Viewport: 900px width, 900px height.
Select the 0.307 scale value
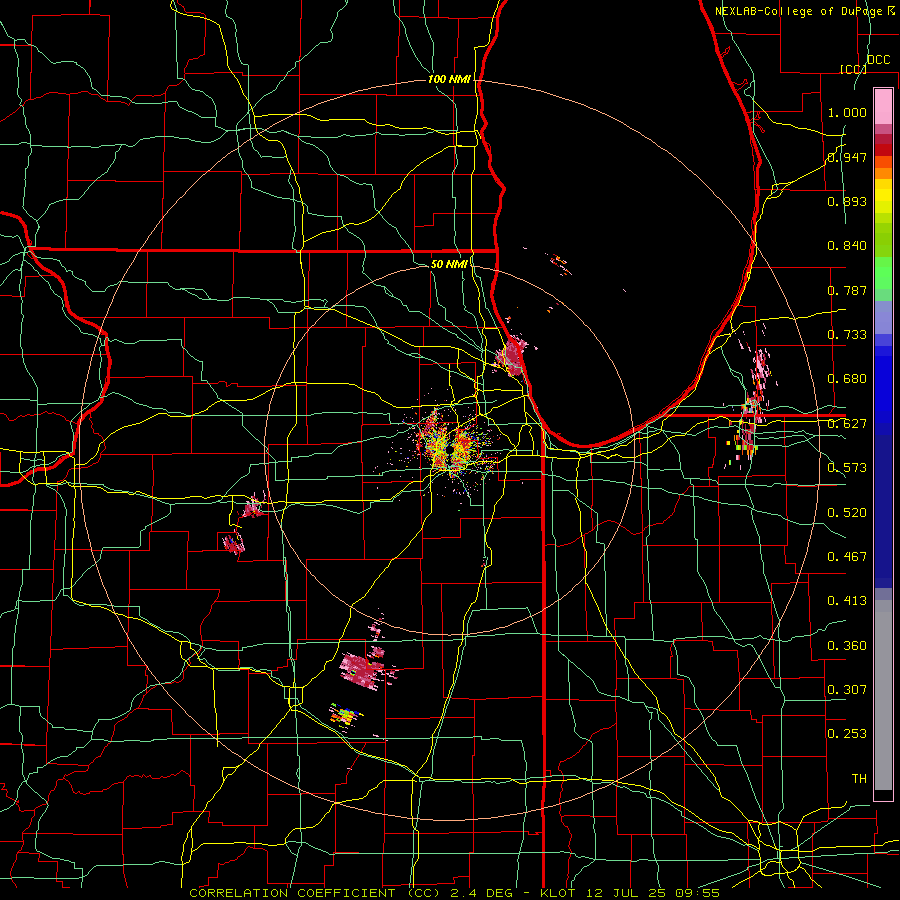847,689
